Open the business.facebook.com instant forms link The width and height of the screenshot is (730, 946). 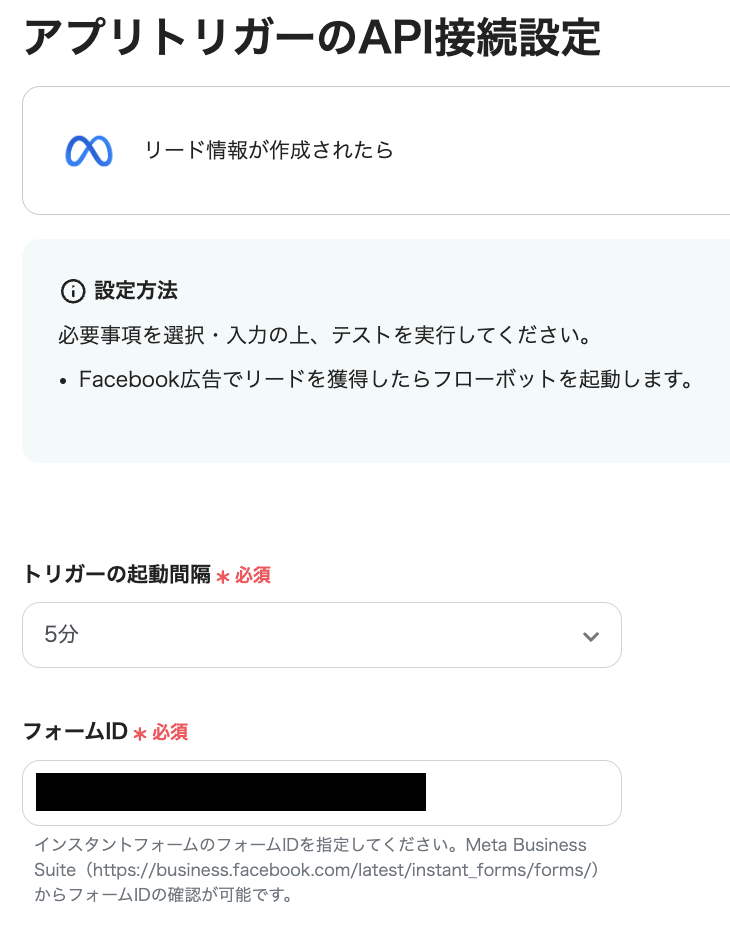click(345, 870)
